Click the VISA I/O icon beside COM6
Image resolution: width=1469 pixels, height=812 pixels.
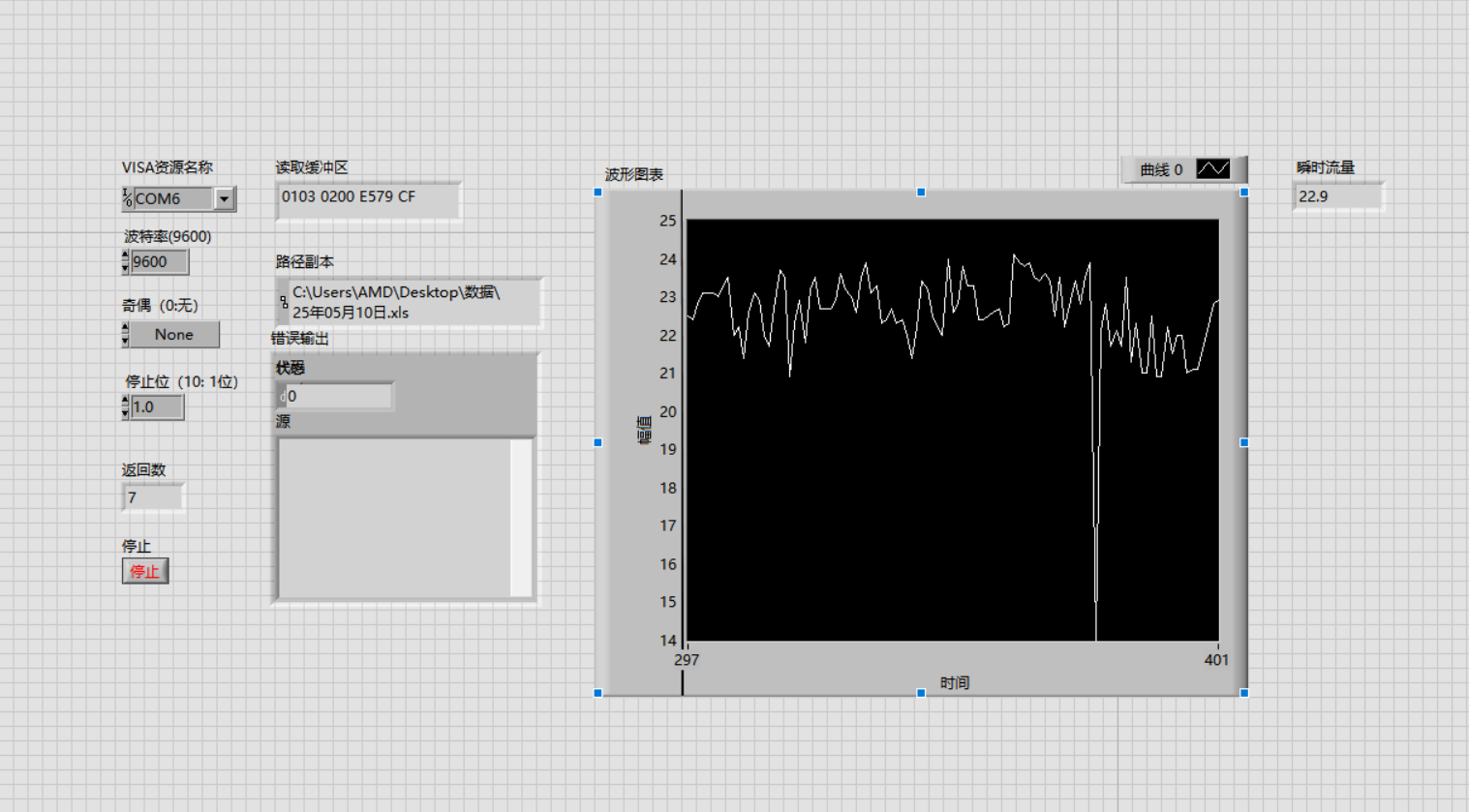point(127,198)
